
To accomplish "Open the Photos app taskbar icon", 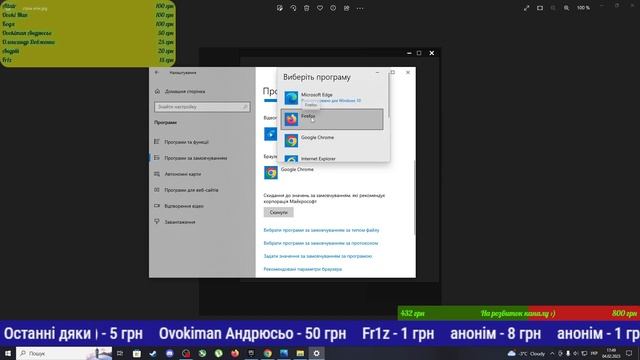I will [284, 353].
